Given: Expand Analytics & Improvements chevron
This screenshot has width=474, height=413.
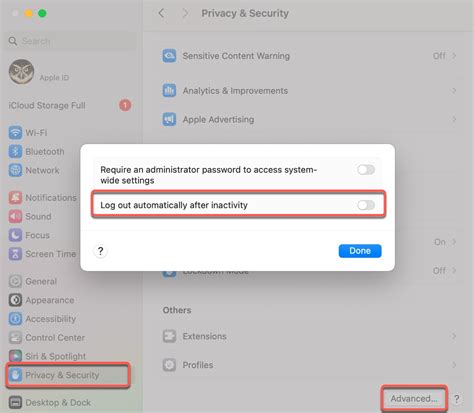Looking at the screenshot, I should pos(454,91).
